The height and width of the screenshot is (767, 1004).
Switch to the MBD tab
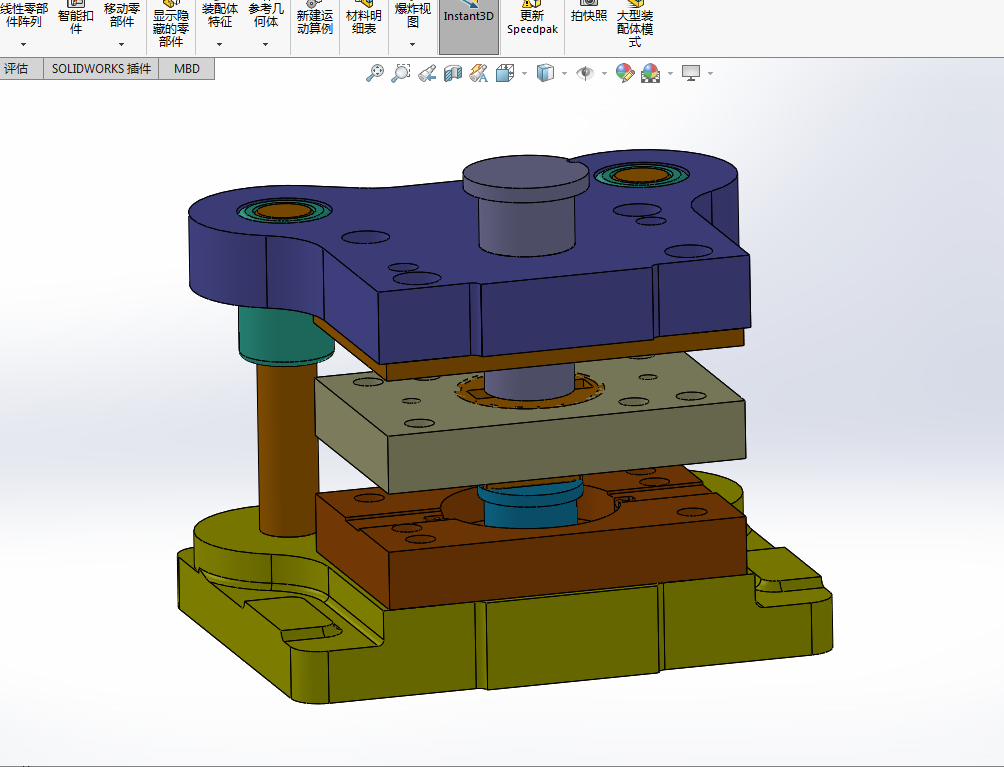(186, 69)
